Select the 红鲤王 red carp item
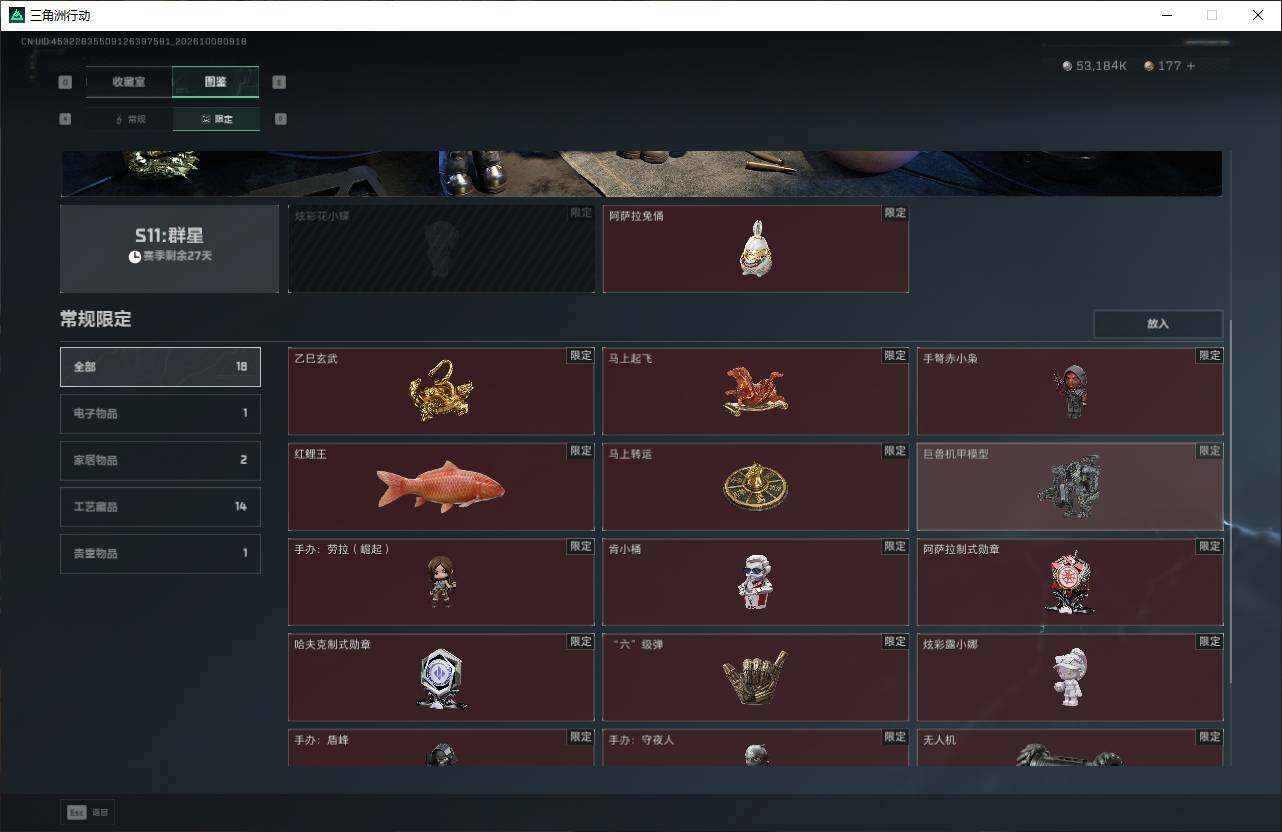The width and height of the screenshot is (1282, 832). (441, 486)
